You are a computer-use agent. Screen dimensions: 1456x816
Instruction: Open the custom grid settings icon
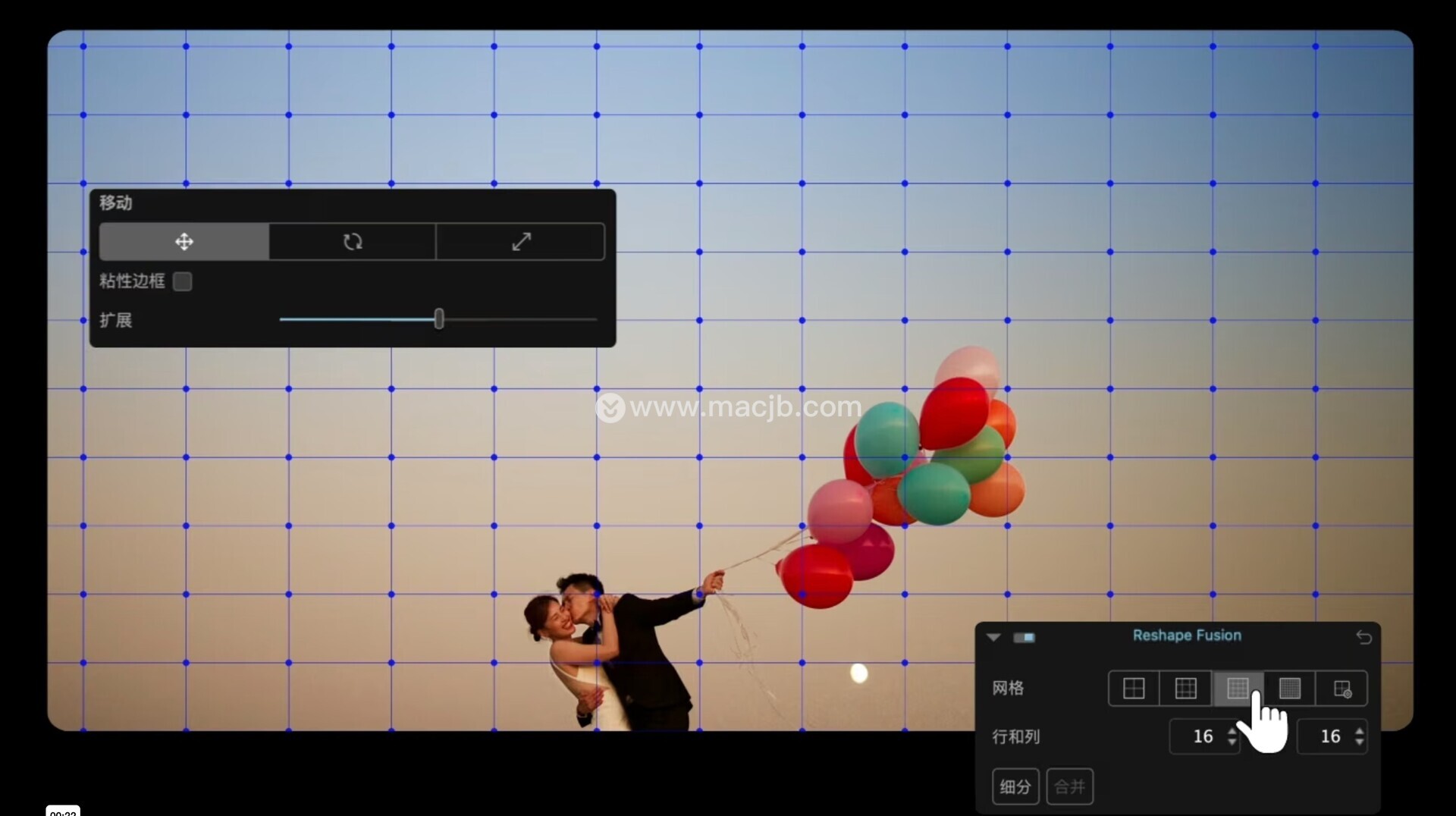pos(1341,689)
